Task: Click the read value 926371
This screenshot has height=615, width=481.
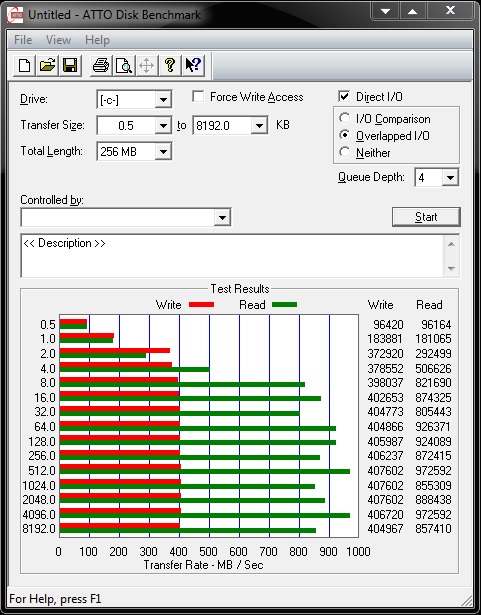Action: point(433,426)
